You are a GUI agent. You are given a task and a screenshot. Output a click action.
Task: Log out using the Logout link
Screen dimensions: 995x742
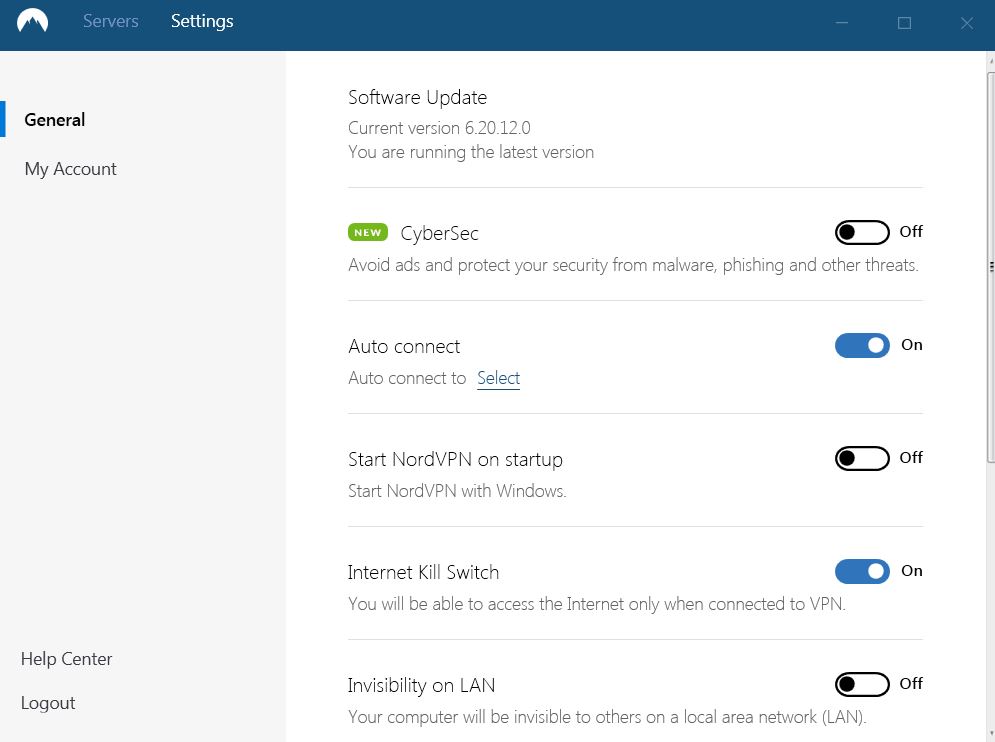pos(48,703)
